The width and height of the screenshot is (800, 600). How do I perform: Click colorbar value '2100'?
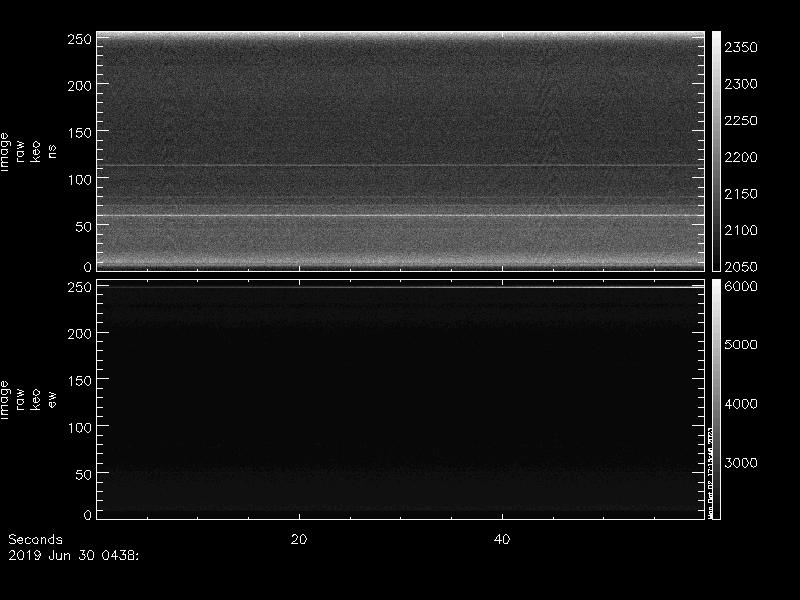pos(741,230)
